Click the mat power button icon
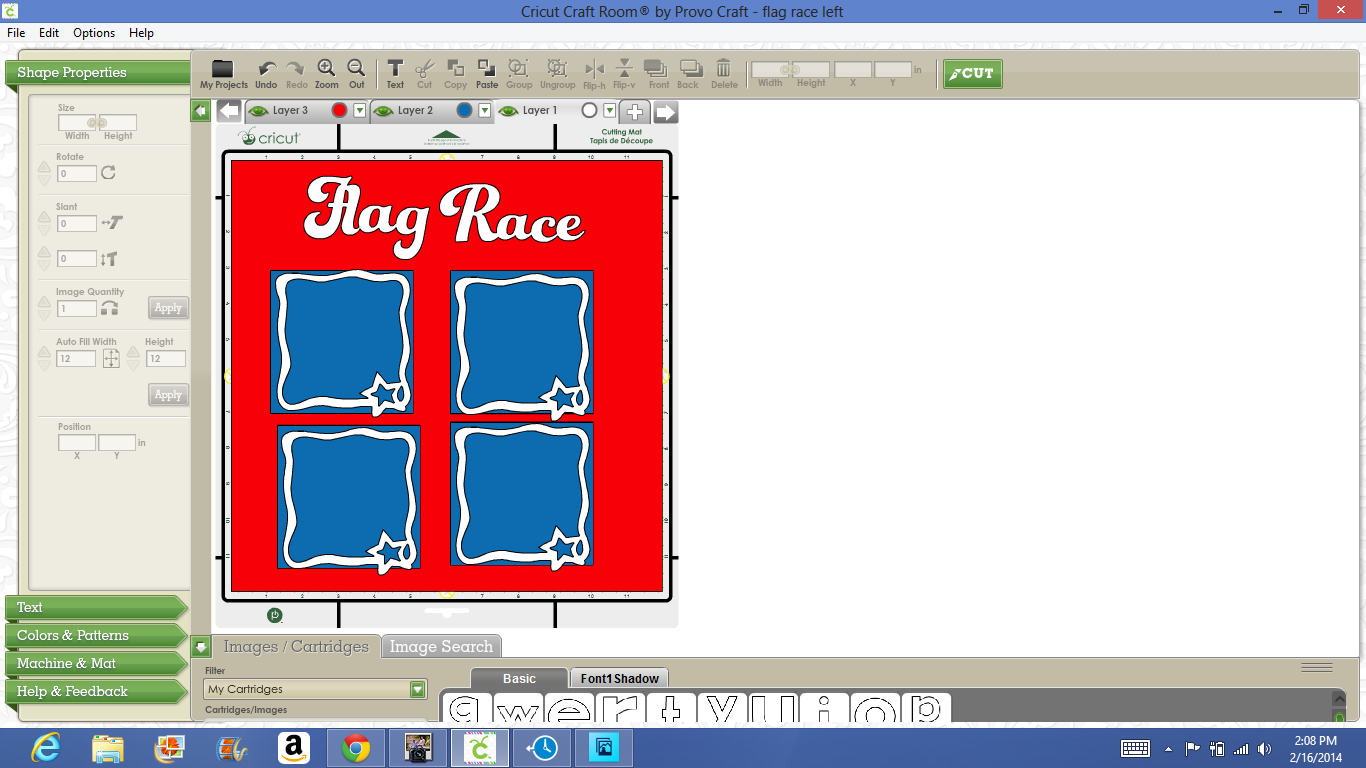 tap(275, 615)
